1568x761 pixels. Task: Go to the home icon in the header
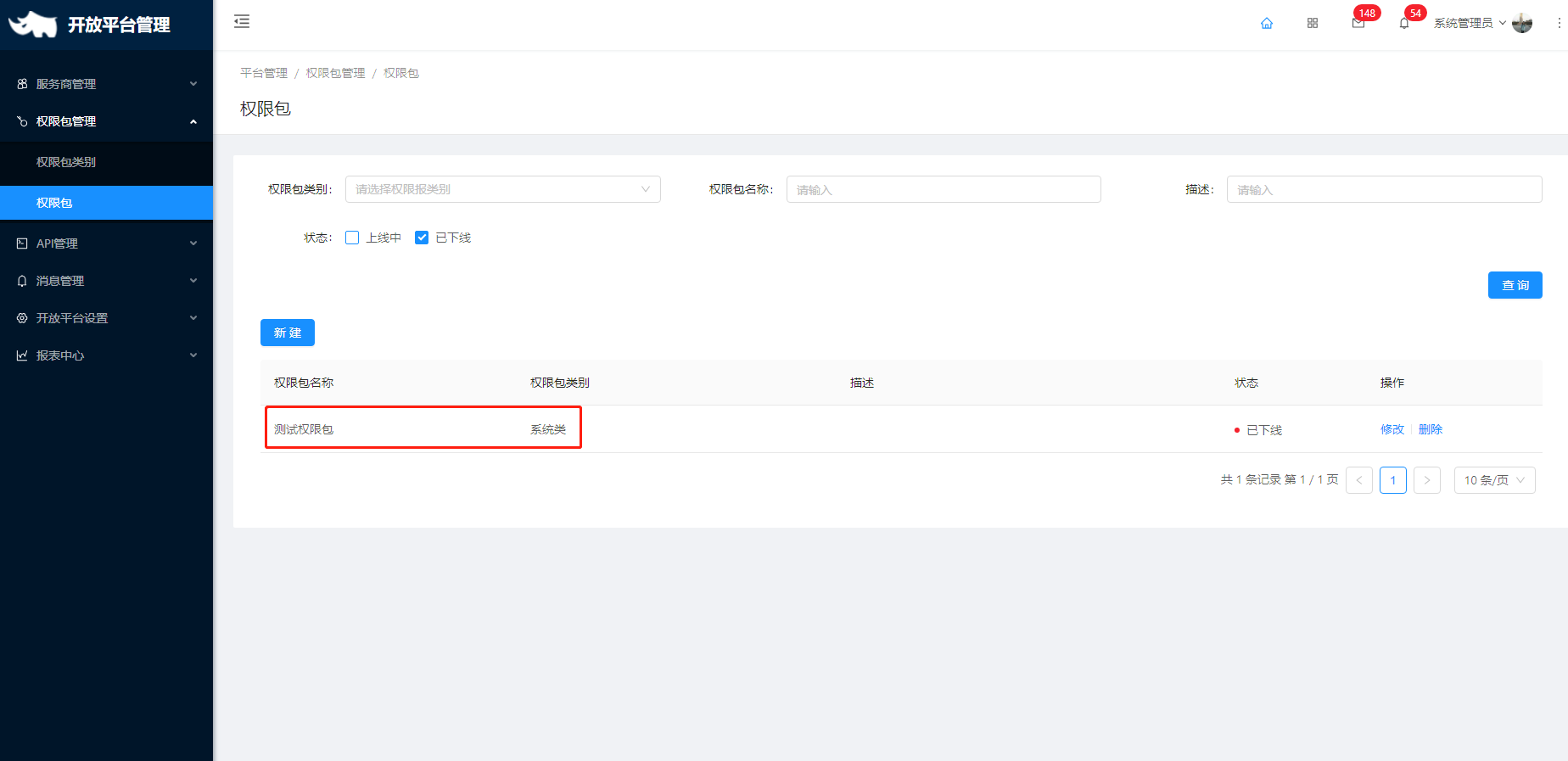(x=1267, y=23)
